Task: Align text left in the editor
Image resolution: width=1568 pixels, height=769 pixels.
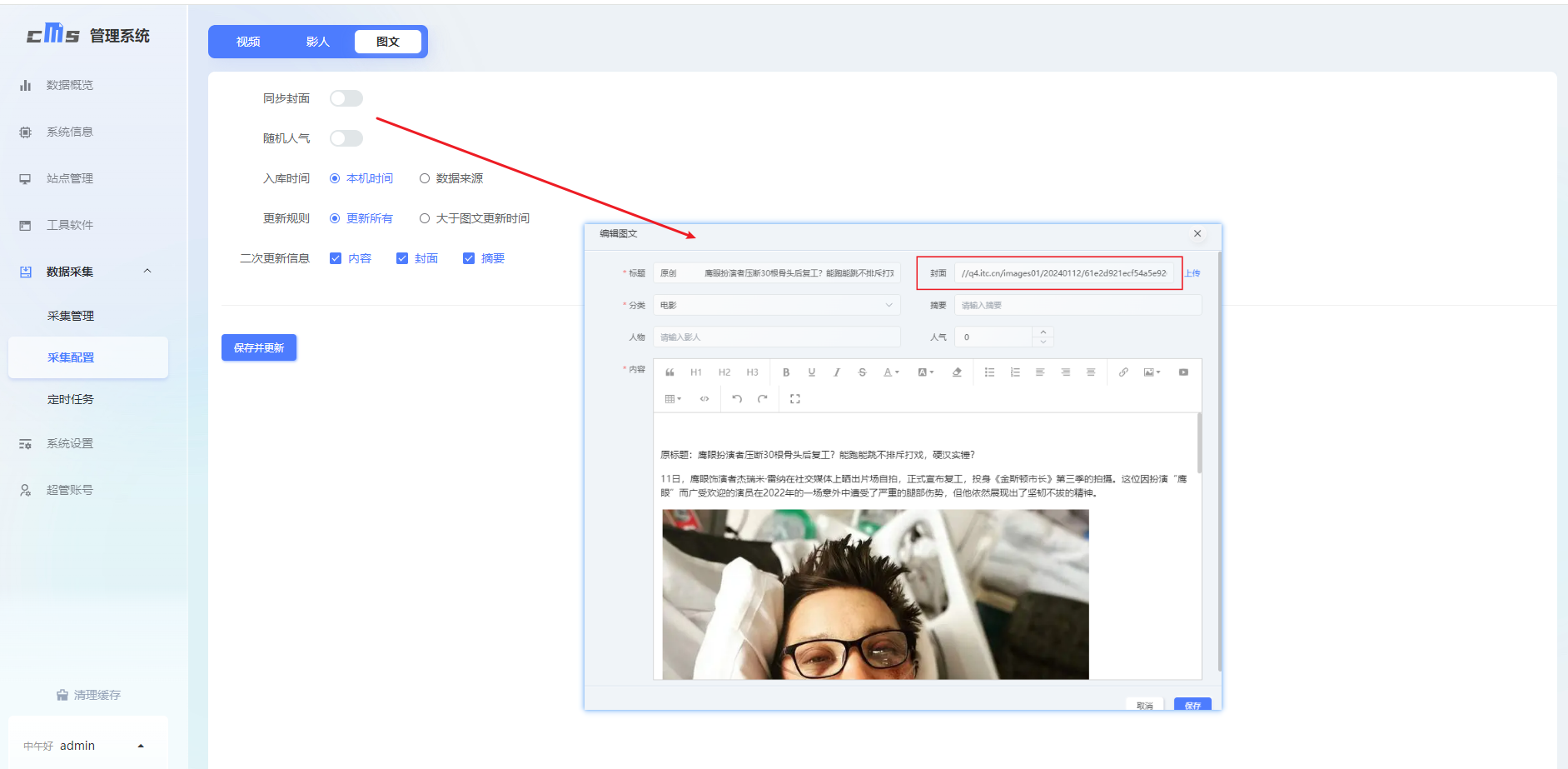Action: 1040,372
